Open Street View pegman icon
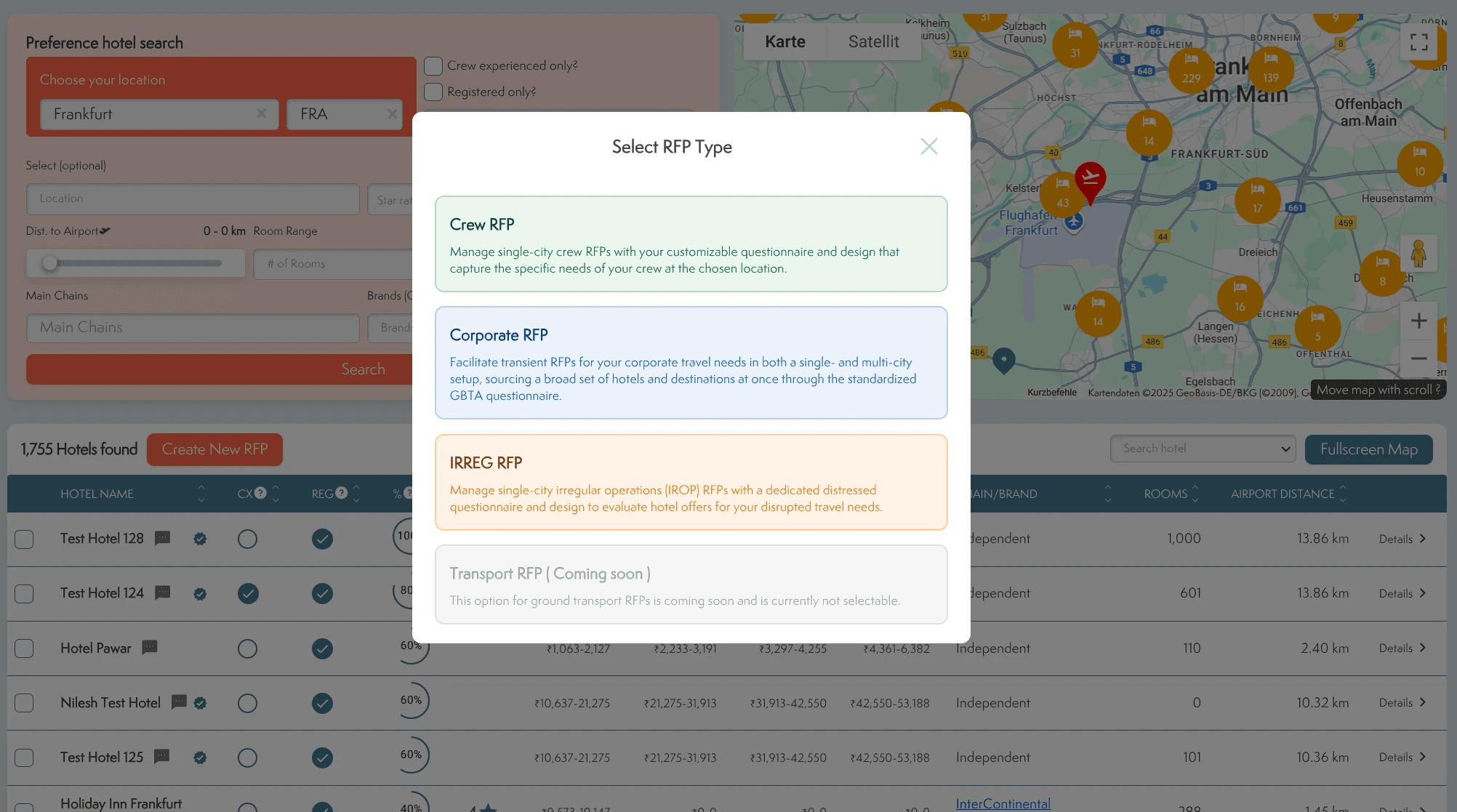 1418,254
